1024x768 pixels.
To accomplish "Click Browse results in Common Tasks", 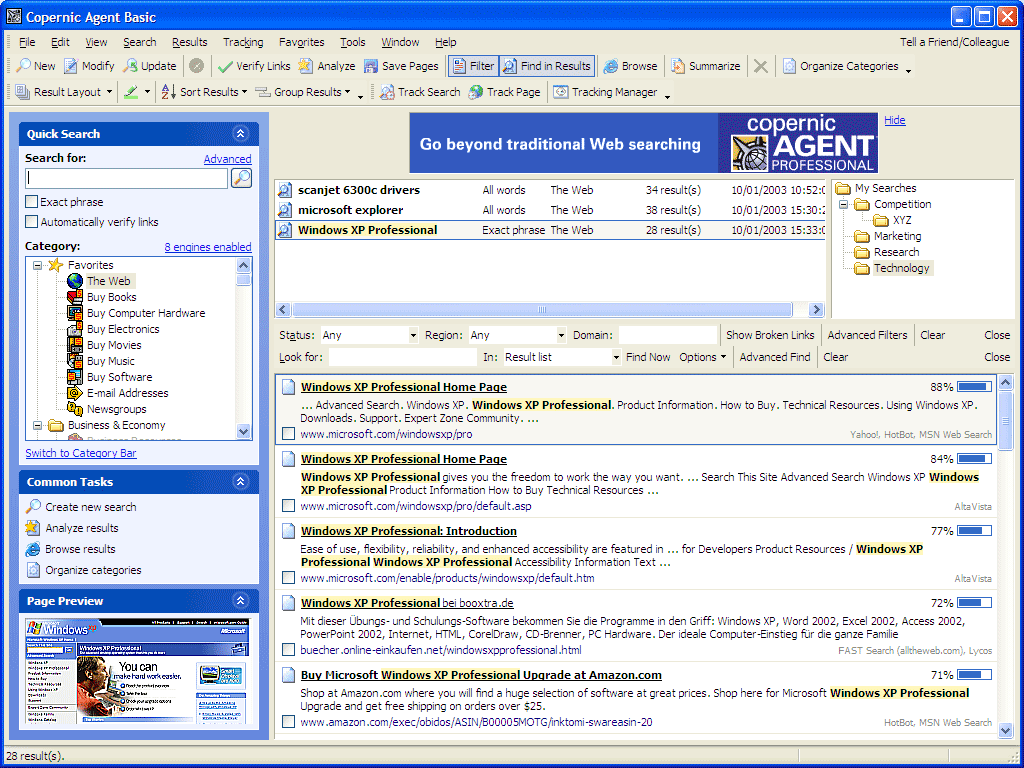I will point(80,549).
